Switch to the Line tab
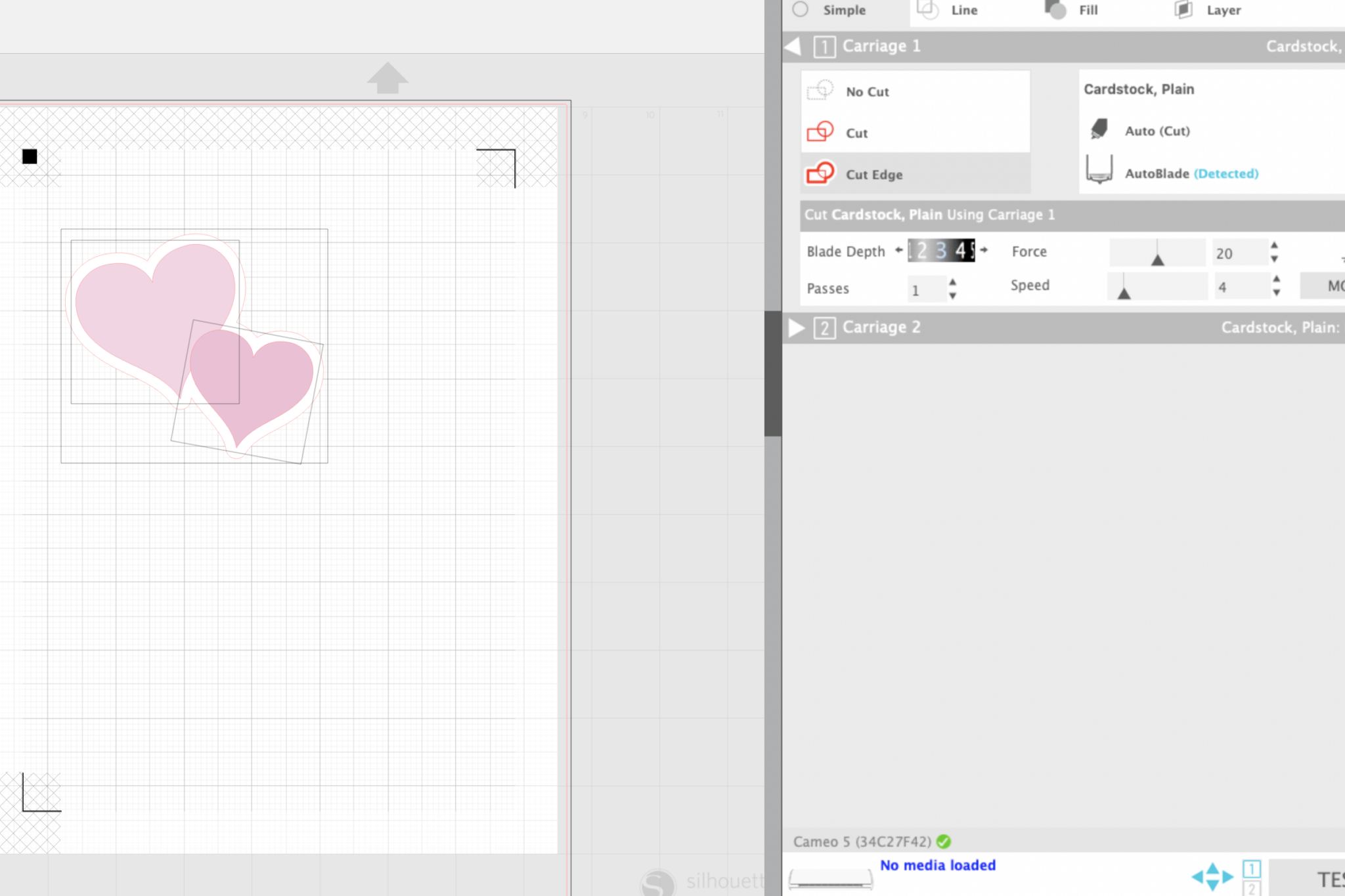The width and height of the screenshot is (1345, 896). click(x=963, y=10)
